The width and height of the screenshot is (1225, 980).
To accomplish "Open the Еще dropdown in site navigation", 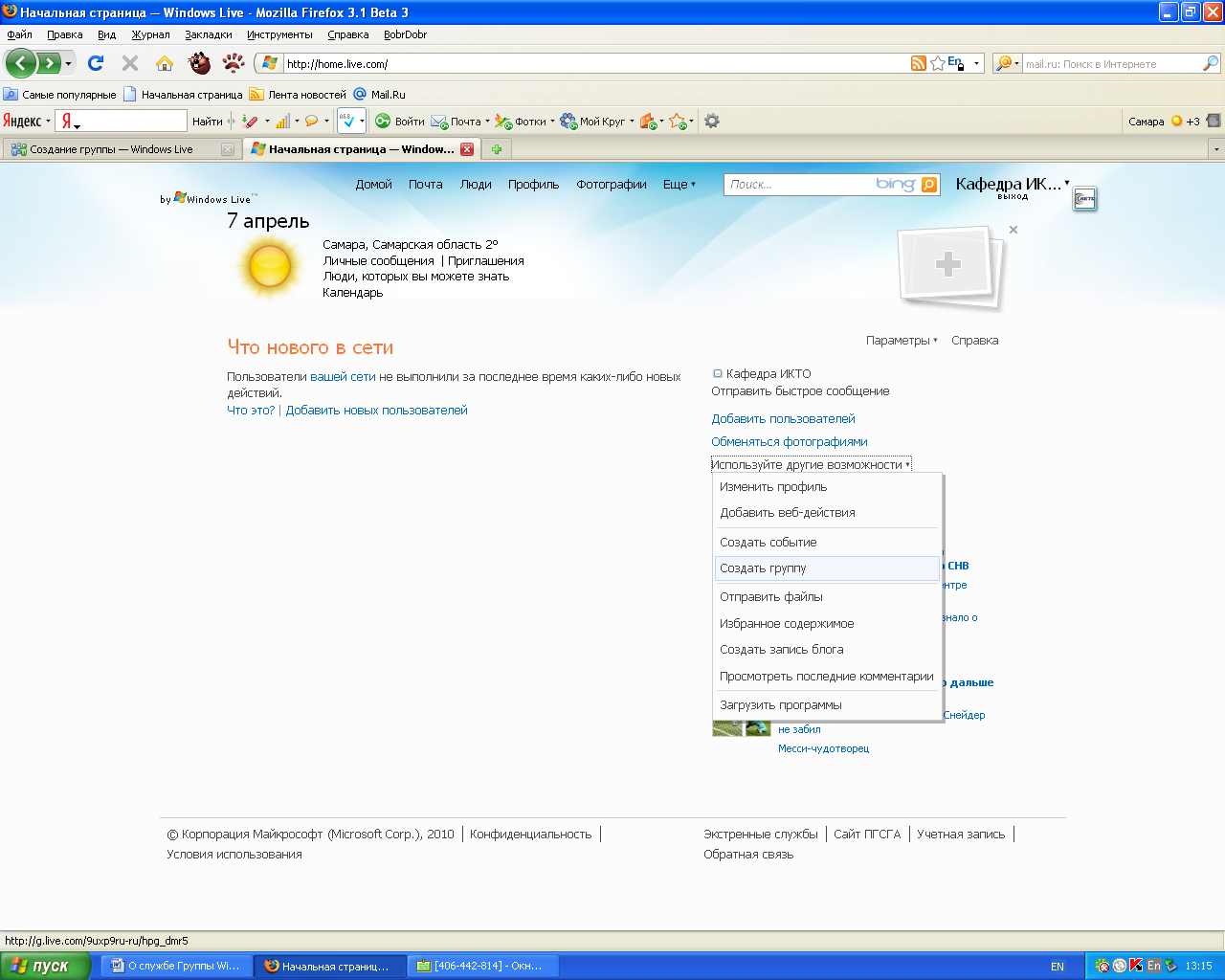I will [679, 185].
